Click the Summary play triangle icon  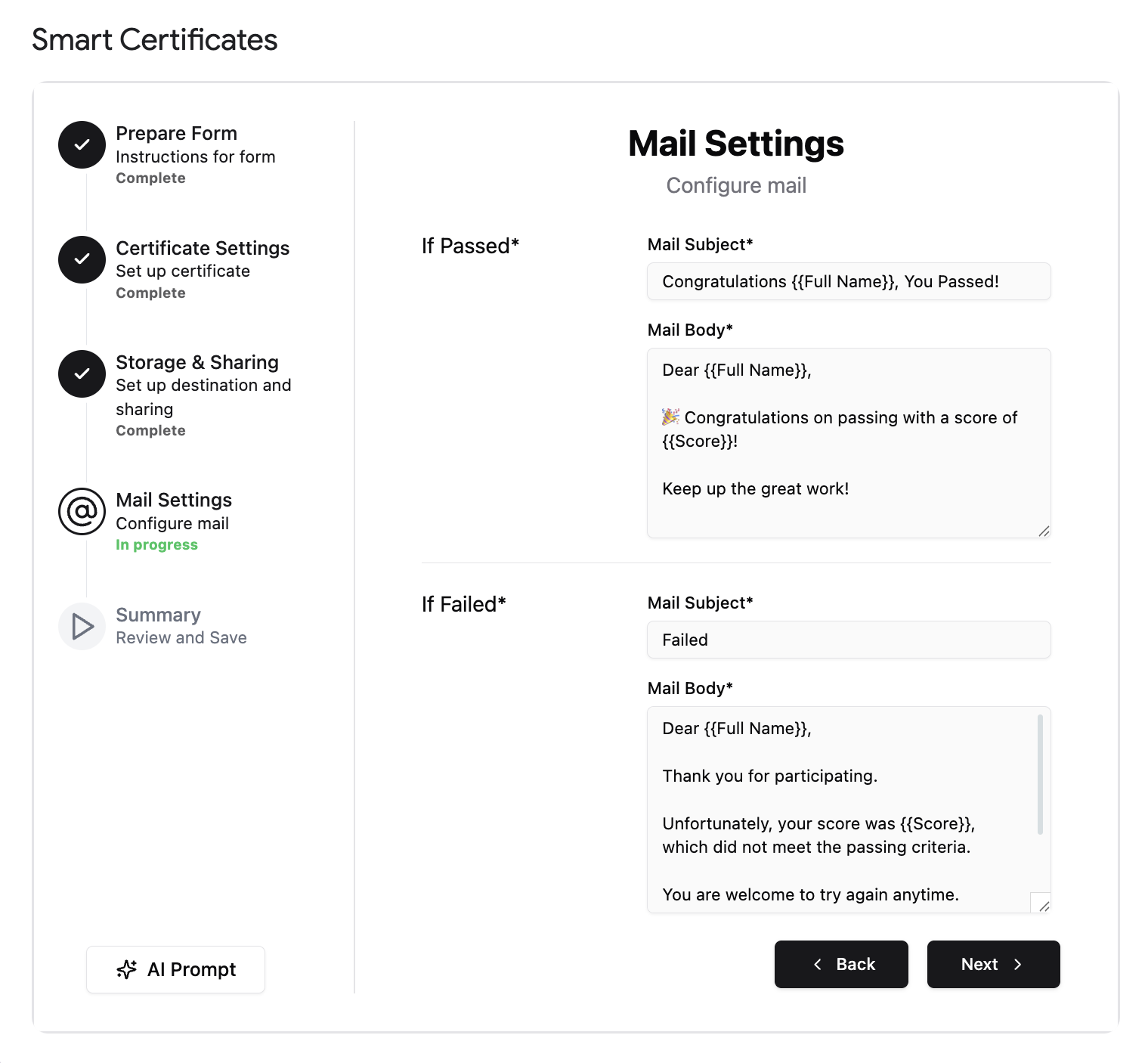click(x=82, y=626)
